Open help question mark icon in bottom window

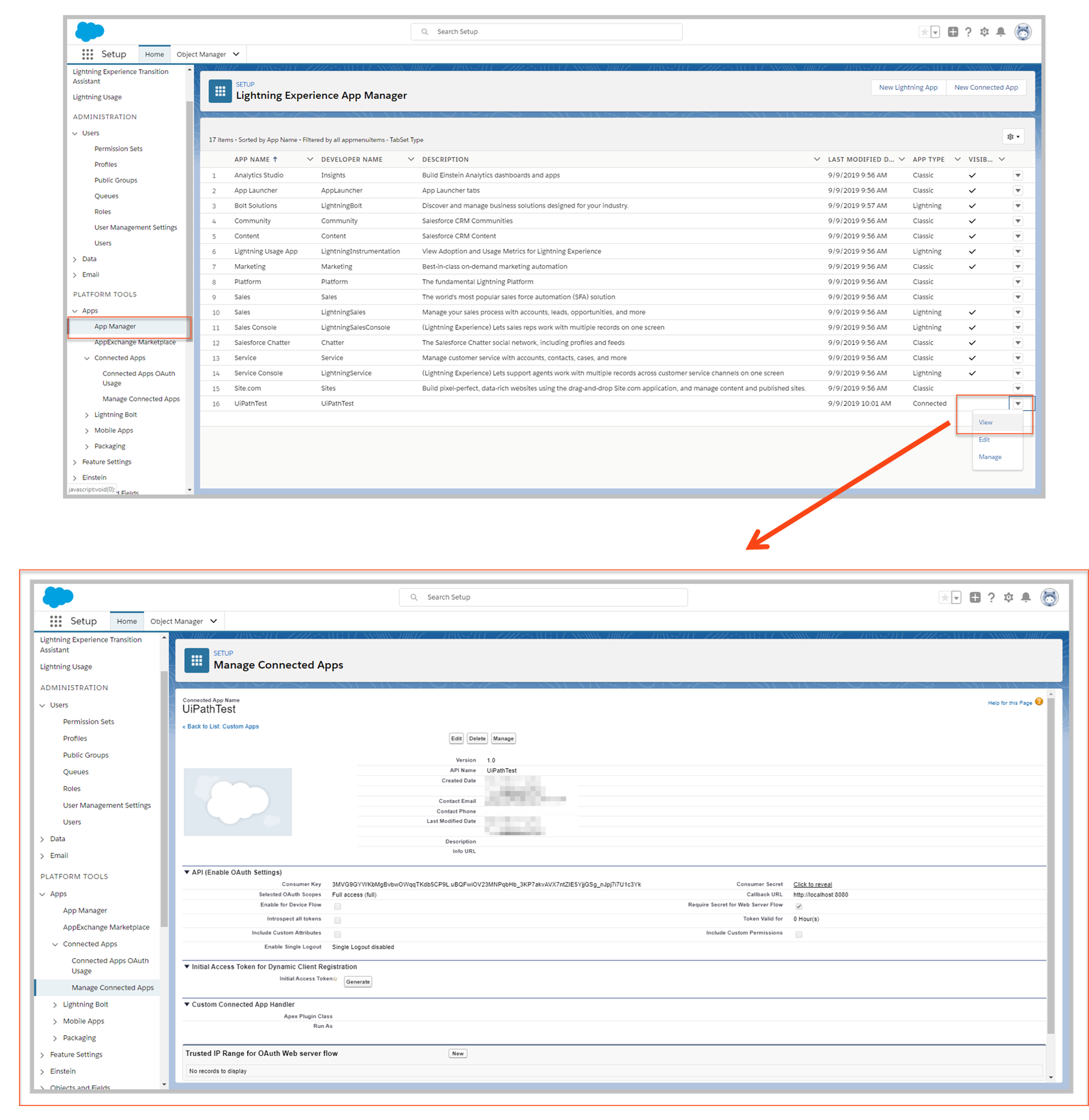coord(991,597)
